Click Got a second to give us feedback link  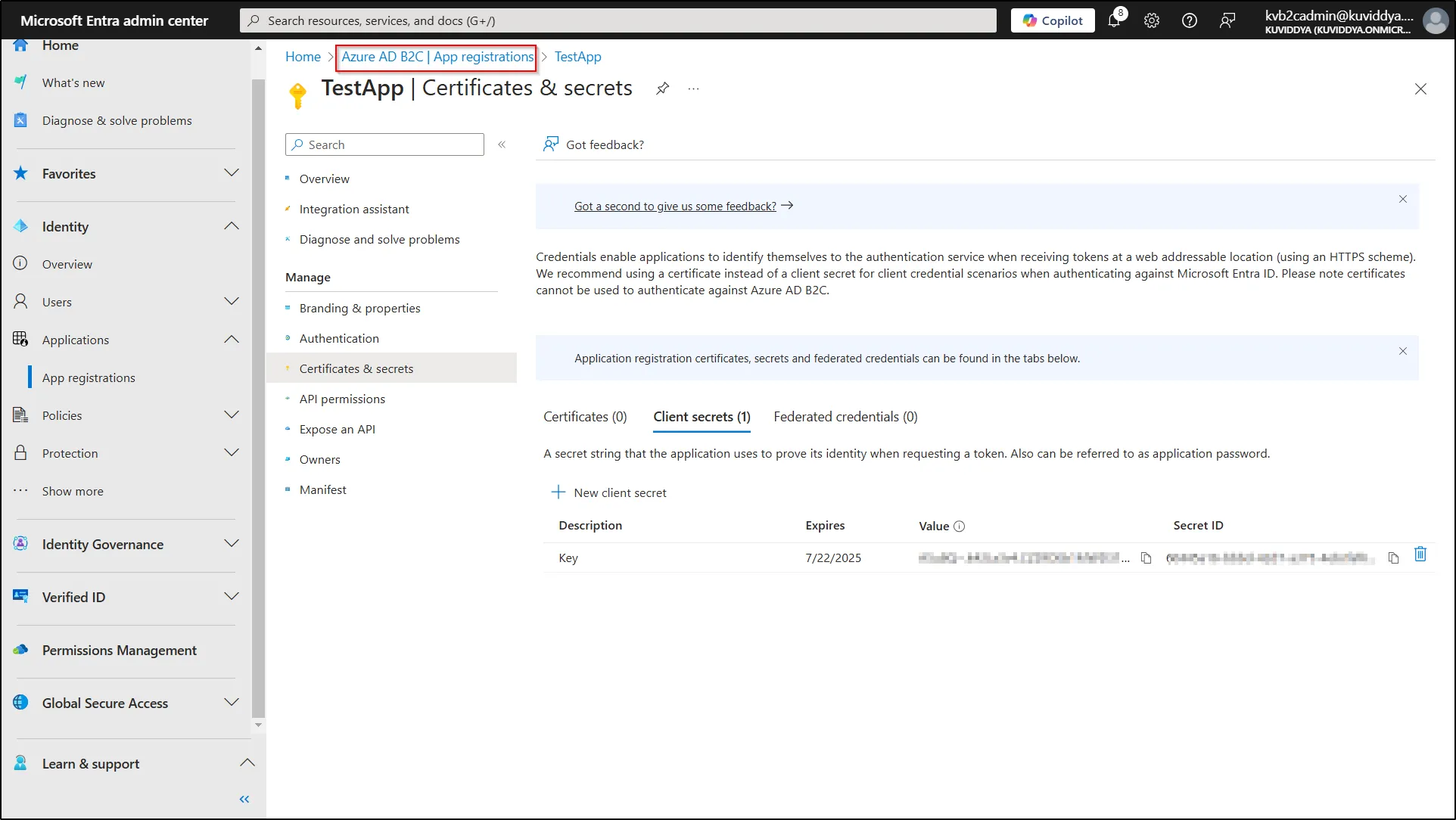tap(676, 205)
